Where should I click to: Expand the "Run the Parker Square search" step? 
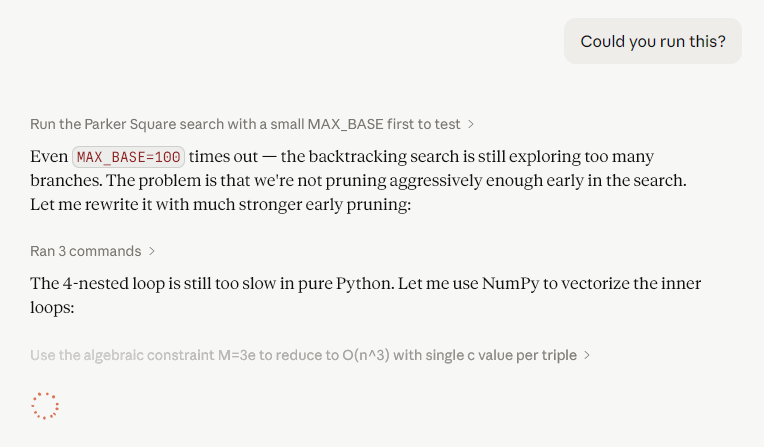pyautogui.click(x=251, y=124)
